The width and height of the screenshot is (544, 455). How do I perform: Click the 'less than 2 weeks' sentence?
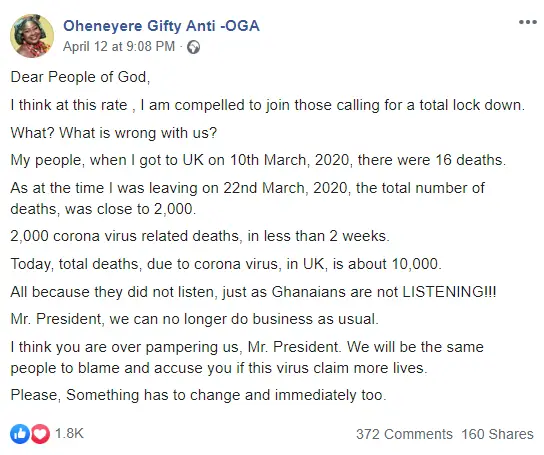coord(200,236)
